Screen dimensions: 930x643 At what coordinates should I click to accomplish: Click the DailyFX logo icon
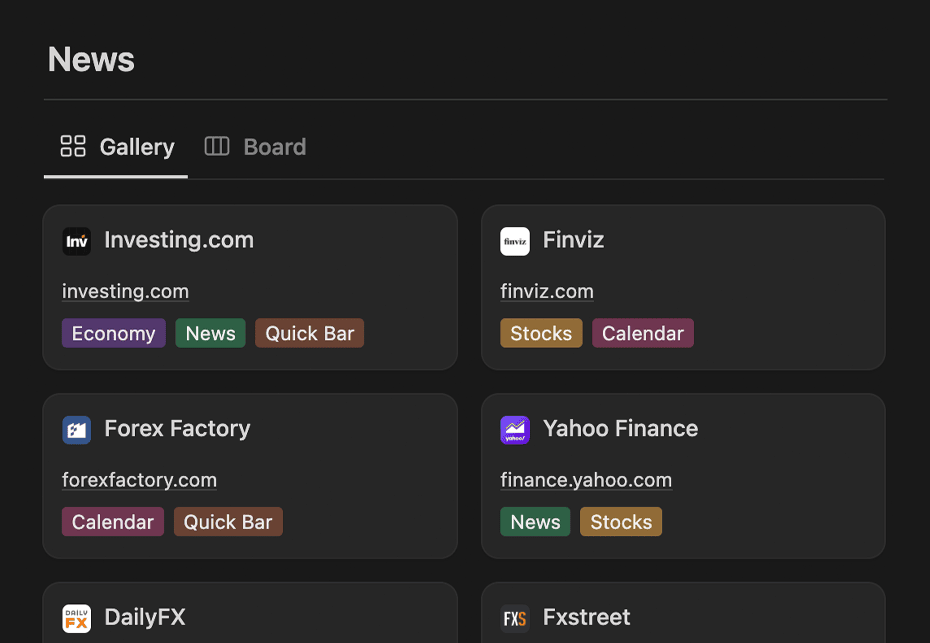pos(77,619)
